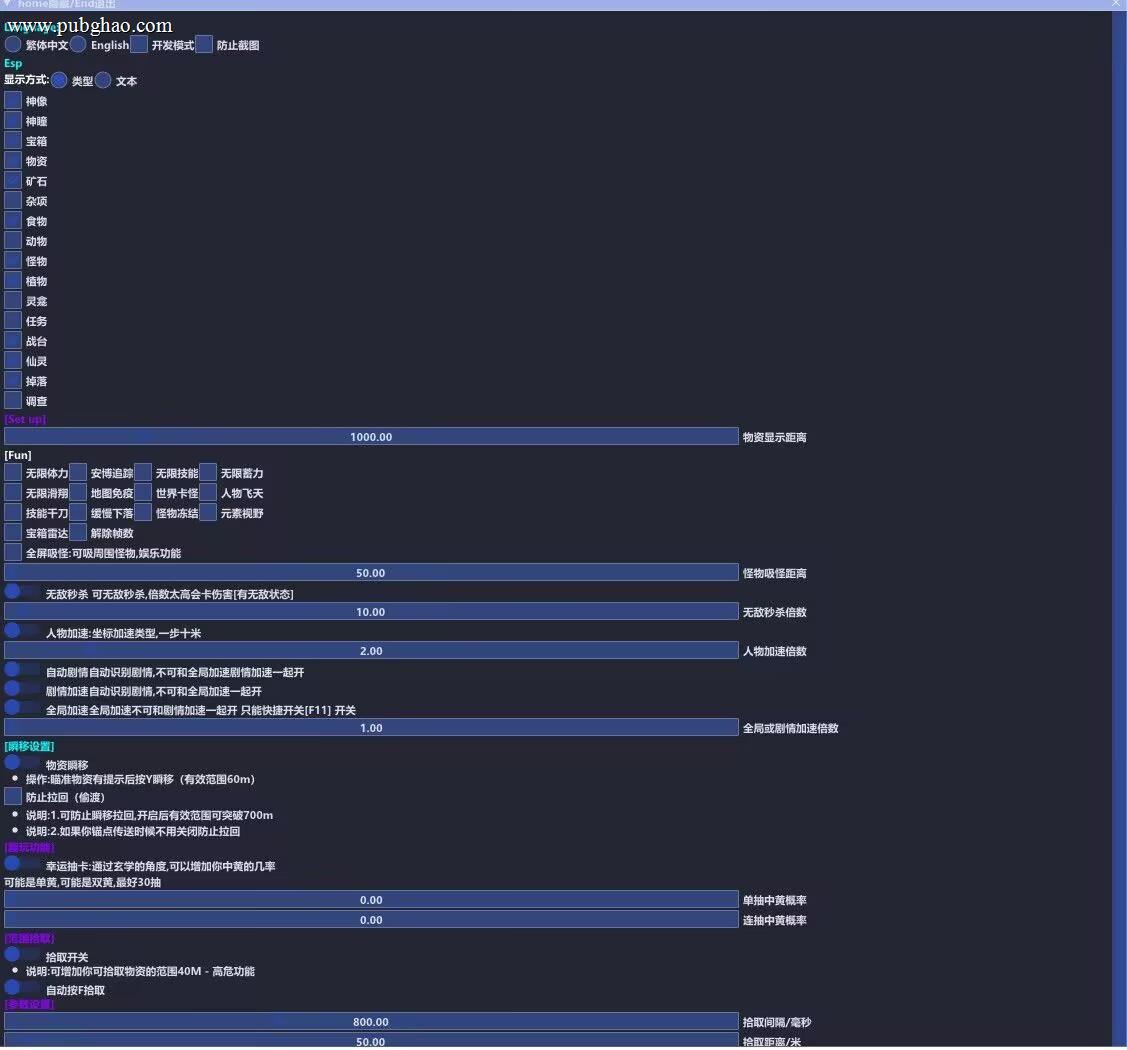Check the 无限技能 checkbox
The height and width of the screenshot is (1050, 1127).
pyautogui.click(x=143, y=473)
